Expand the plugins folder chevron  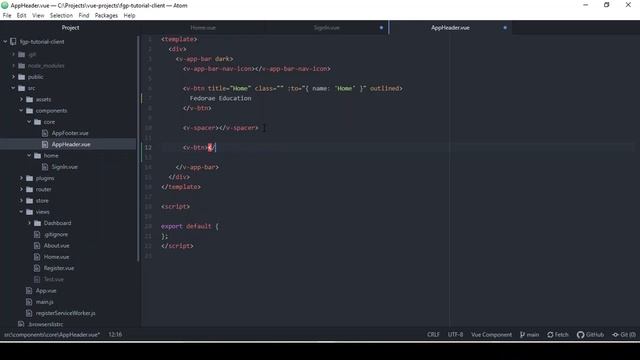[x=21, y=178]
